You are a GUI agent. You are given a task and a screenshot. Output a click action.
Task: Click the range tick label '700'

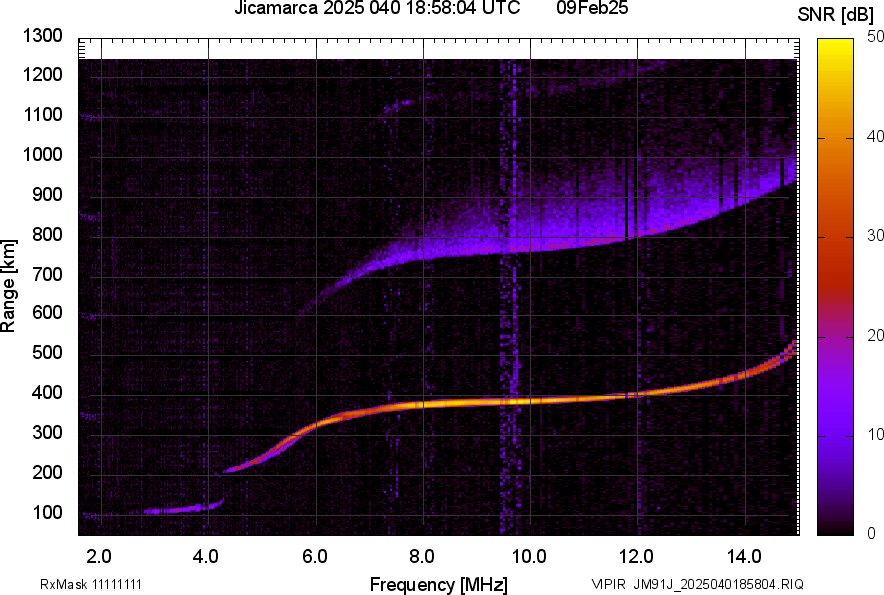(x=47, y=275)
